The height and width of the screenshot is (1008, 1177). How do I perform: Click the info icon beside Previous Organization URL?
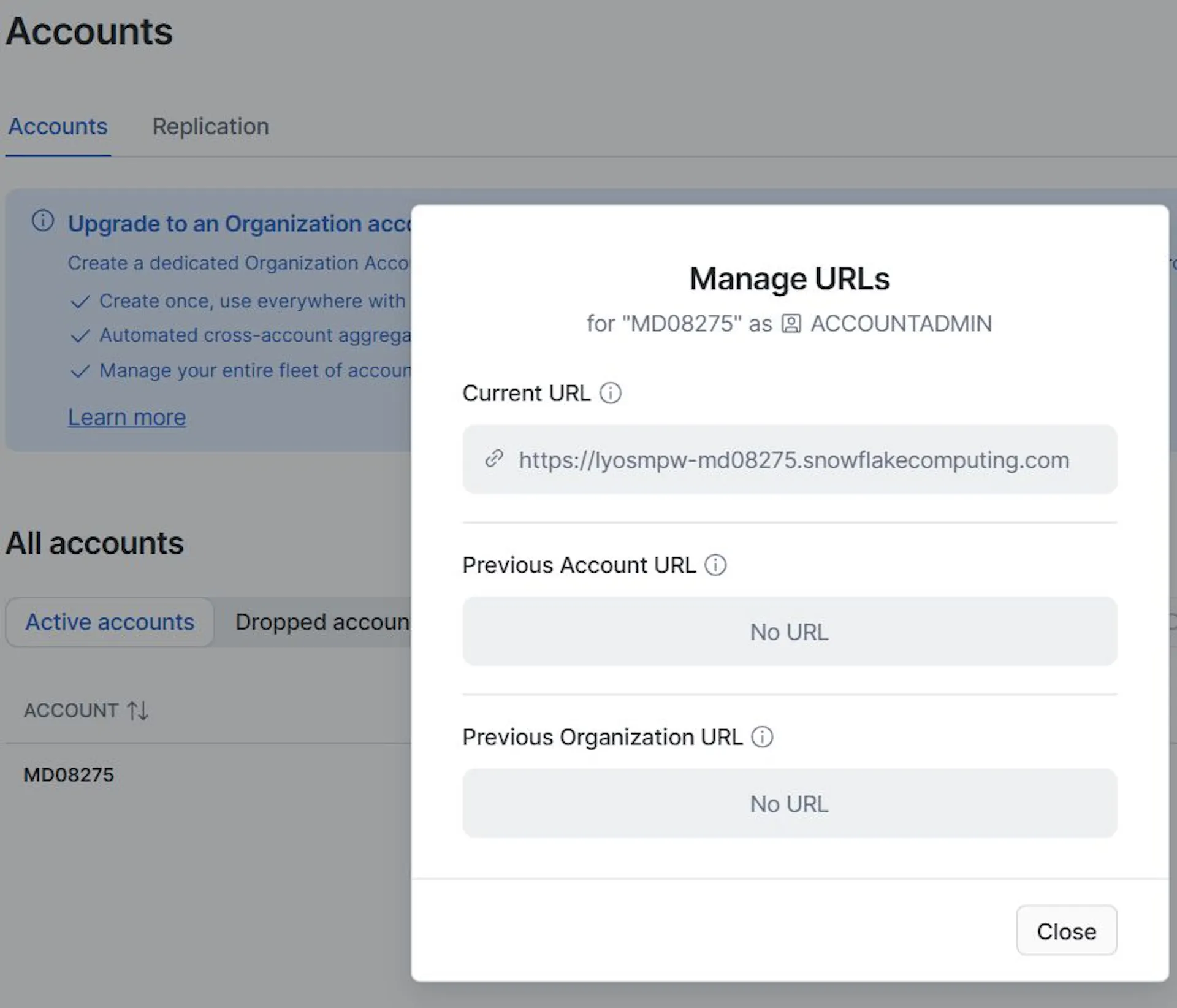(x=762, y=736)
